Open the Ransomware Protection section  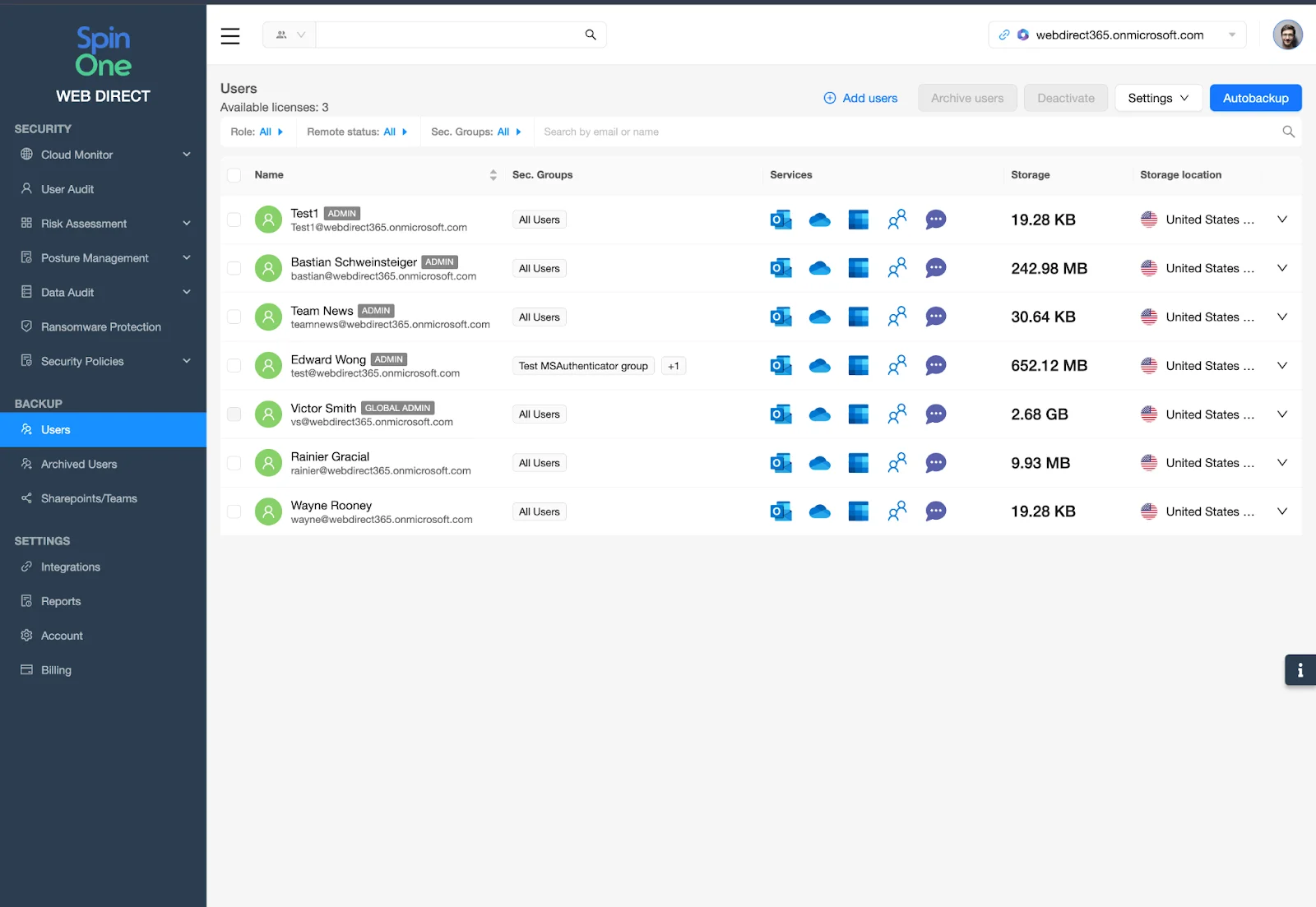click(x=100, y=326)
